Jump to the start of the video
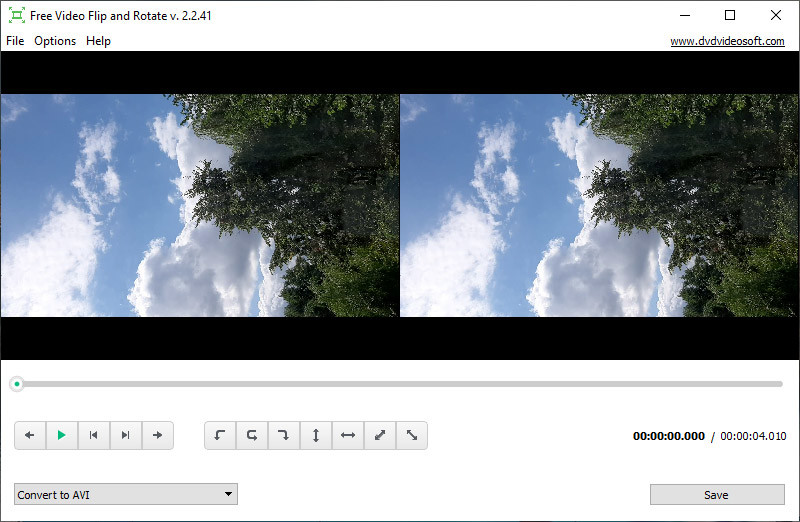Viewport: 800px width, 522px height. pos(94,435)
